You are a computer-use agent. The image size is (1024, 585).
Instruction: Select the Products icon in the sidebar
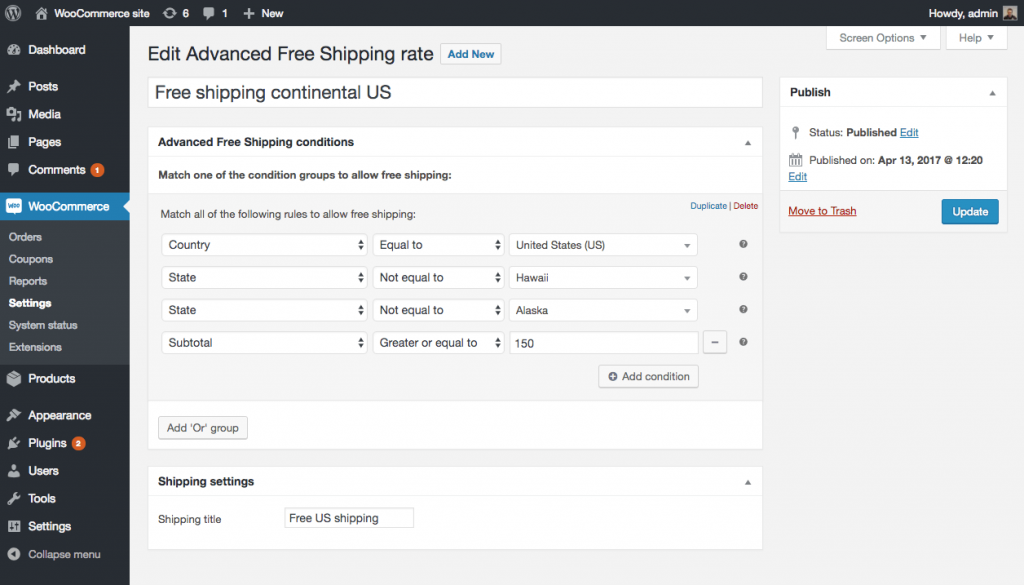tap(14, 378)
